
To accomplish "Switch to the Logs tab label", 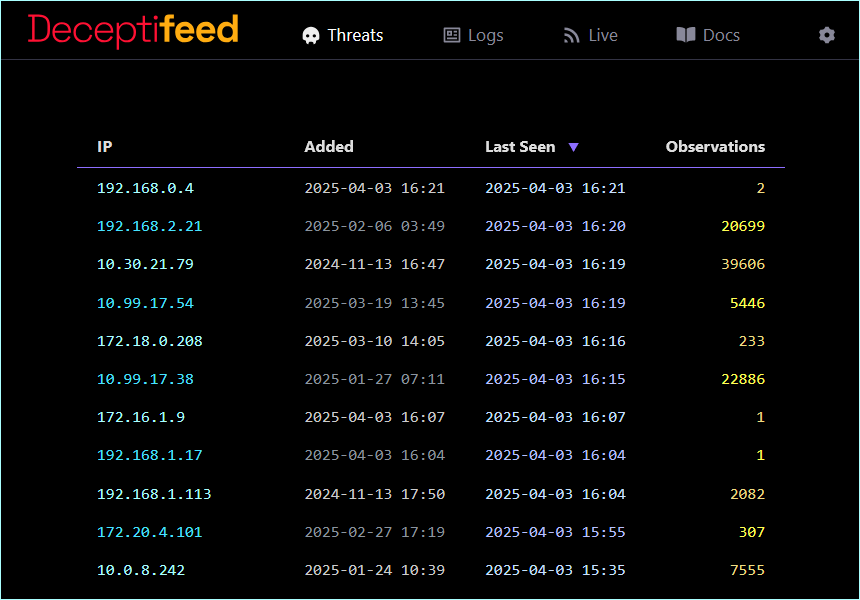I will [485, 36].
